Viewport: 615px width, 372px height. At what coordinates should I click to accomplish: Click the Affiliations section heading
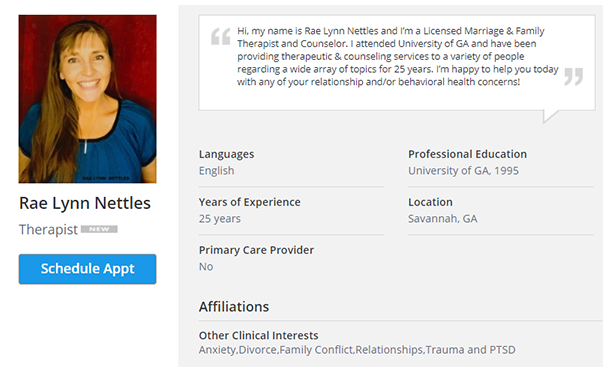point(234,306)
